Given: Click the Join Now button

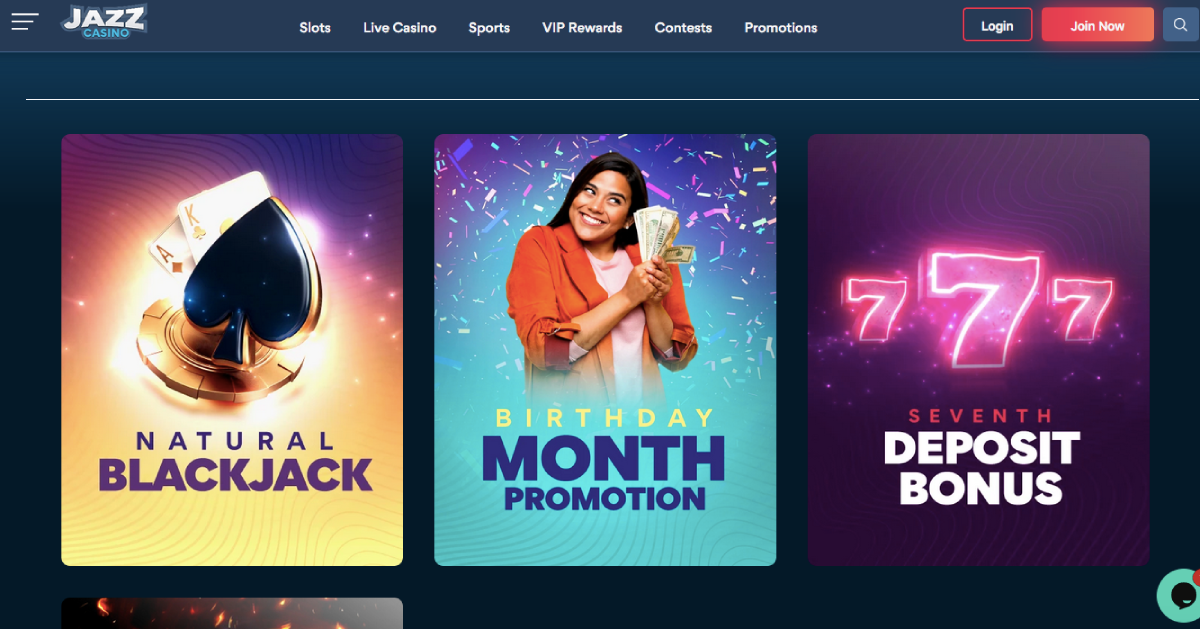Looking at the screenshot, I should 1098,25.
